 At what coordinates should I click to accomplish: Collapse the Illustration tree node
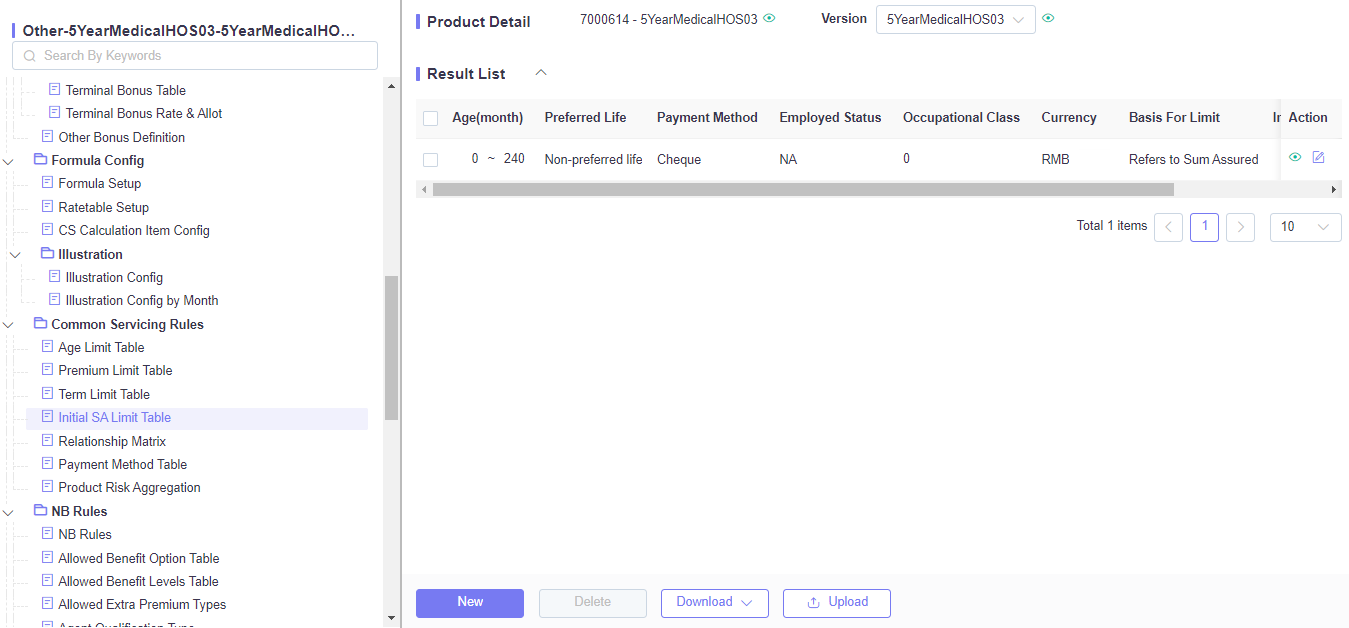point(15,255)
